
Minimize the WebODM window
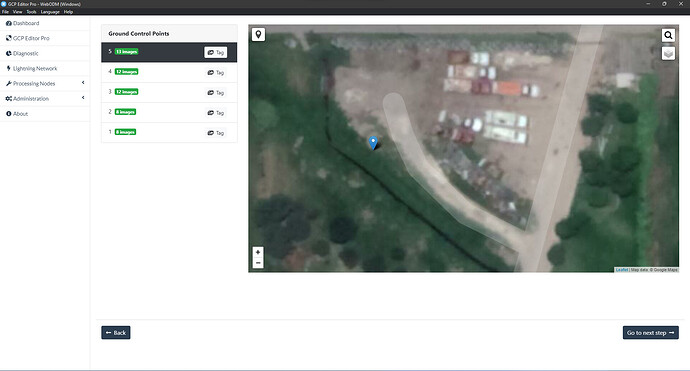coord(648,4)
